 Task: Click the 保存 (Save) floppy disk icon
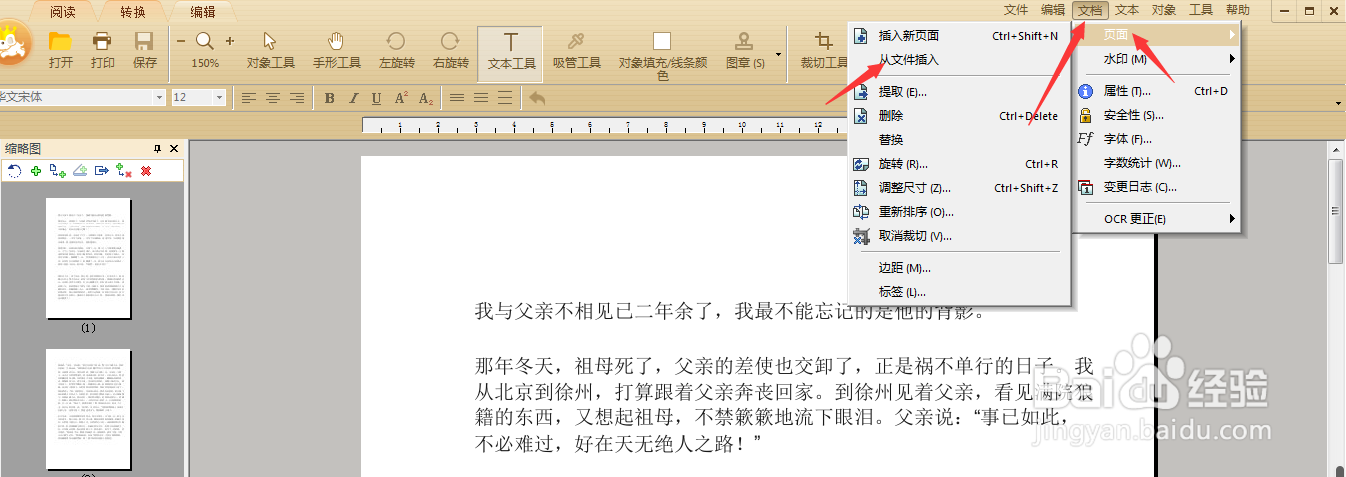pos(144,41)
